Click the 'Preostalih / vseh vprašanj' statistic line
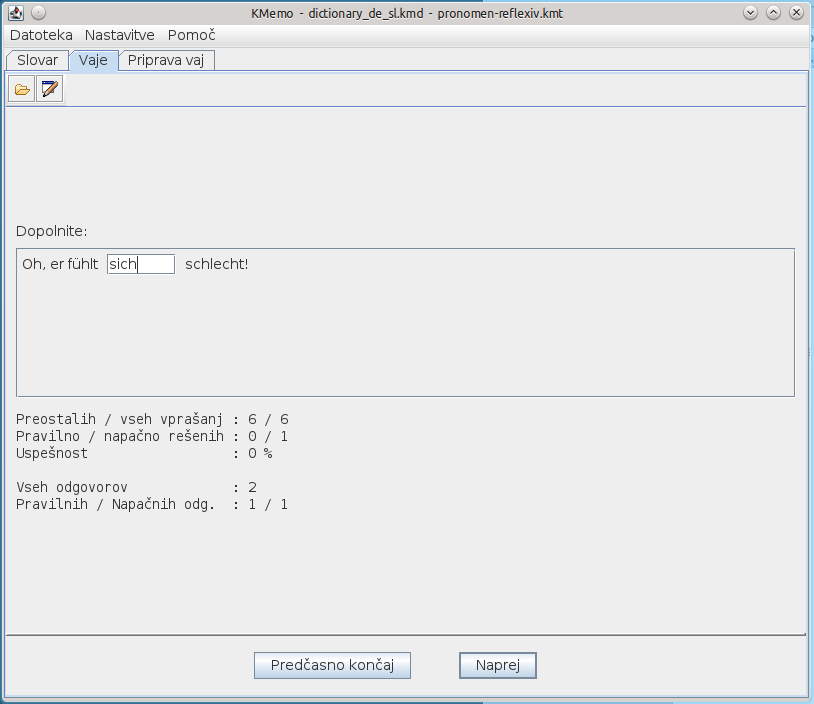This screenshot has width=814, height=704. 152,419
